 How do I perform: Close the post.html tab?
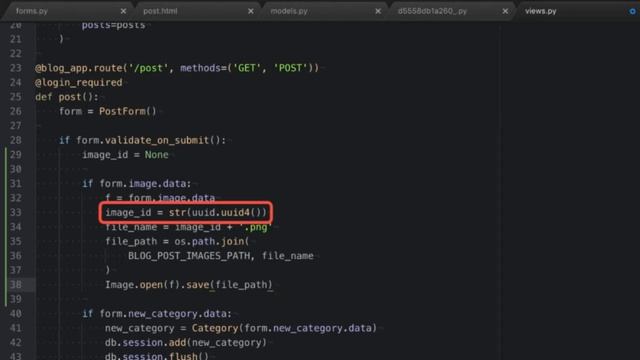point(251,11)
